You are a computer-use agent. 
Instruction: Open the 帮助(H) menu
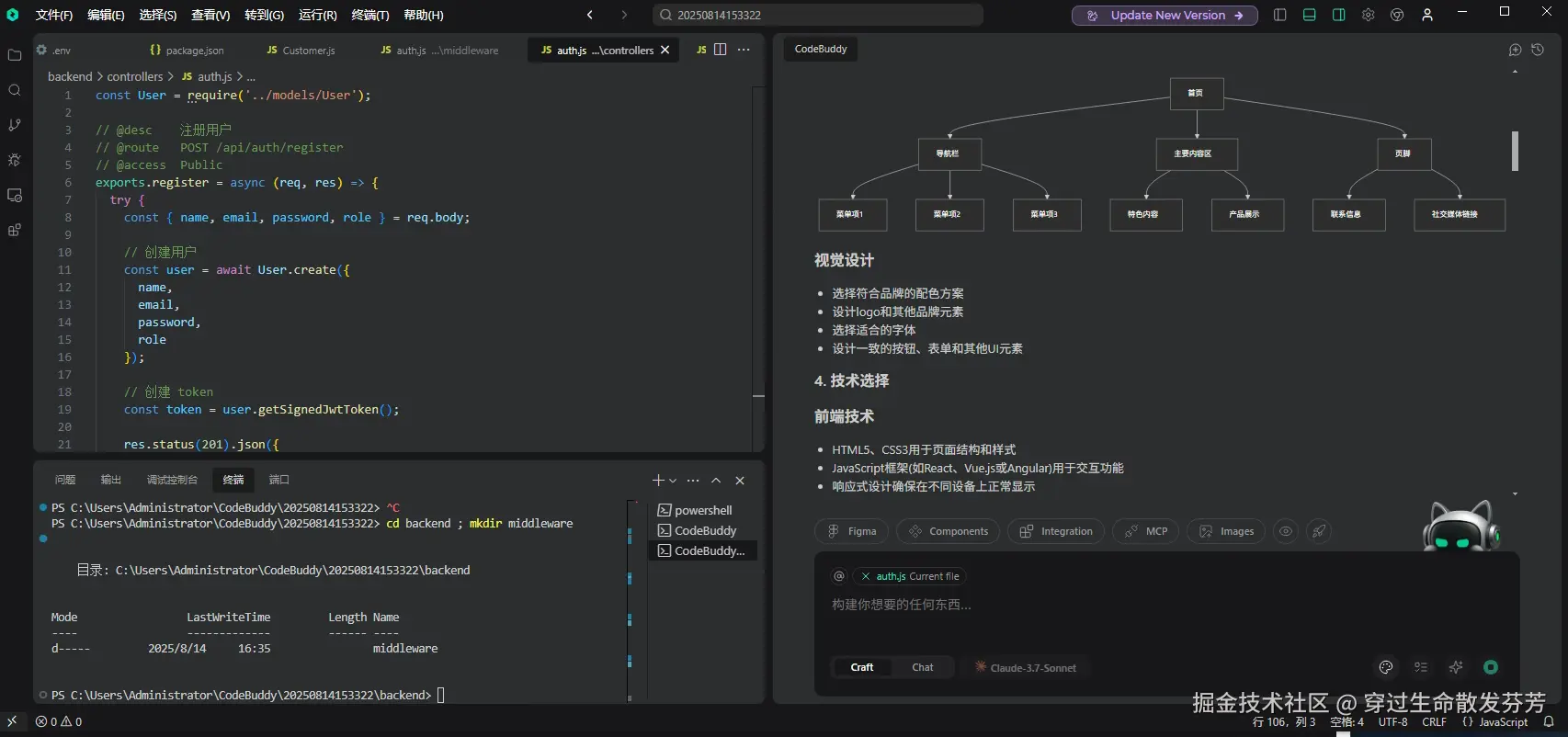coord(424,15)
